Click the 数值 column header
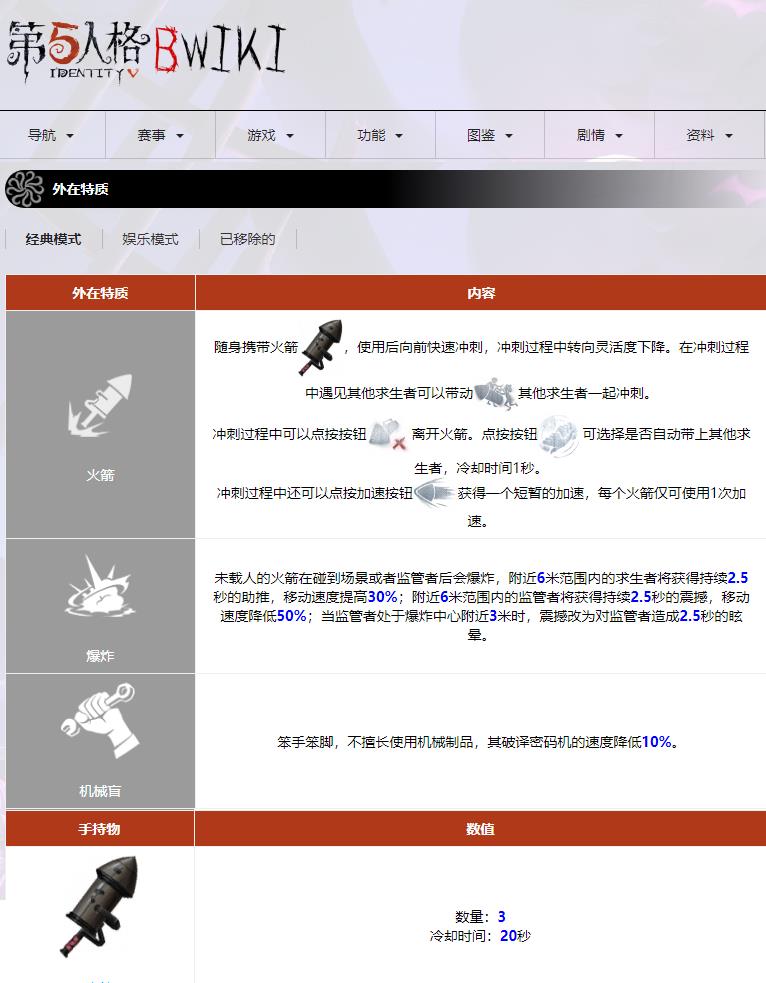This screenshot has width=766, height=983. pyautogui.click(x=480, y=829)
